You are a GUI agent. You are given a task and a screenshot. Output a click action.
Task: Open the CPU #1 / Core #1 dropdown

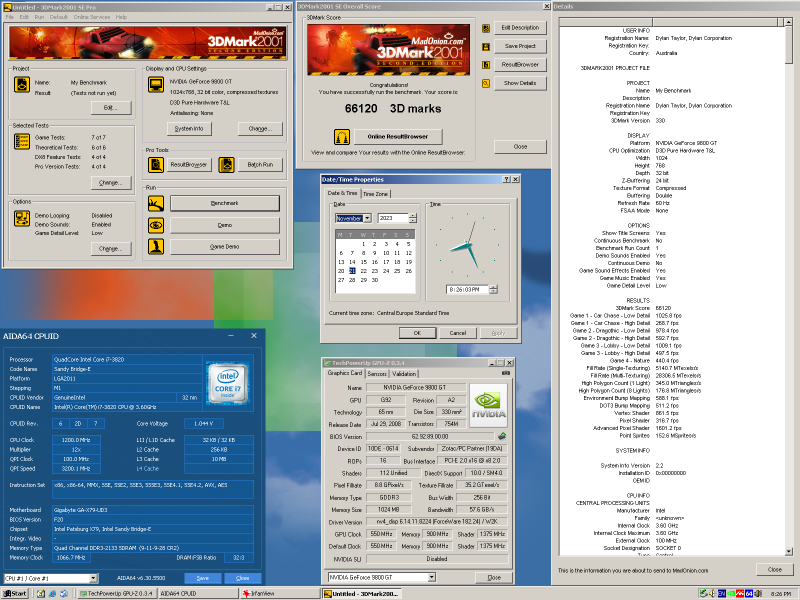pyautogui.click(x=93, y=578)
